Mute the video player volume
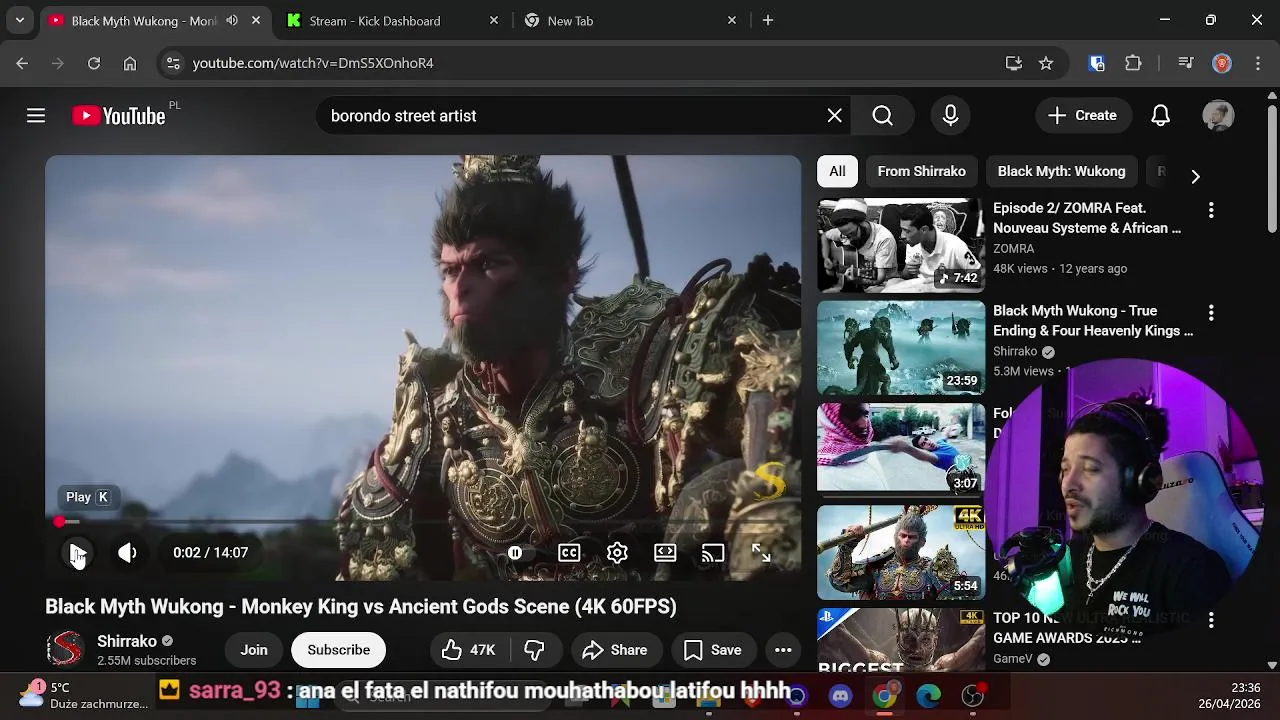The image size is (1280, 720). (x=127, y=553)
